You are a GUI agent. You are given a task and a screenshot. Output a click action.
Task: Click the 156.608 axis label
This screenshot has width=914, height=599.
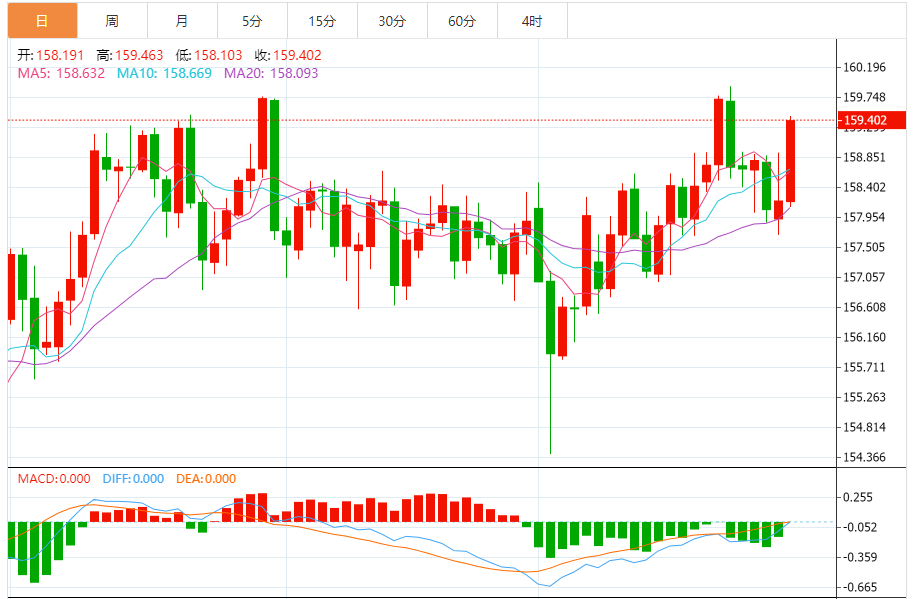coord(864,307)
